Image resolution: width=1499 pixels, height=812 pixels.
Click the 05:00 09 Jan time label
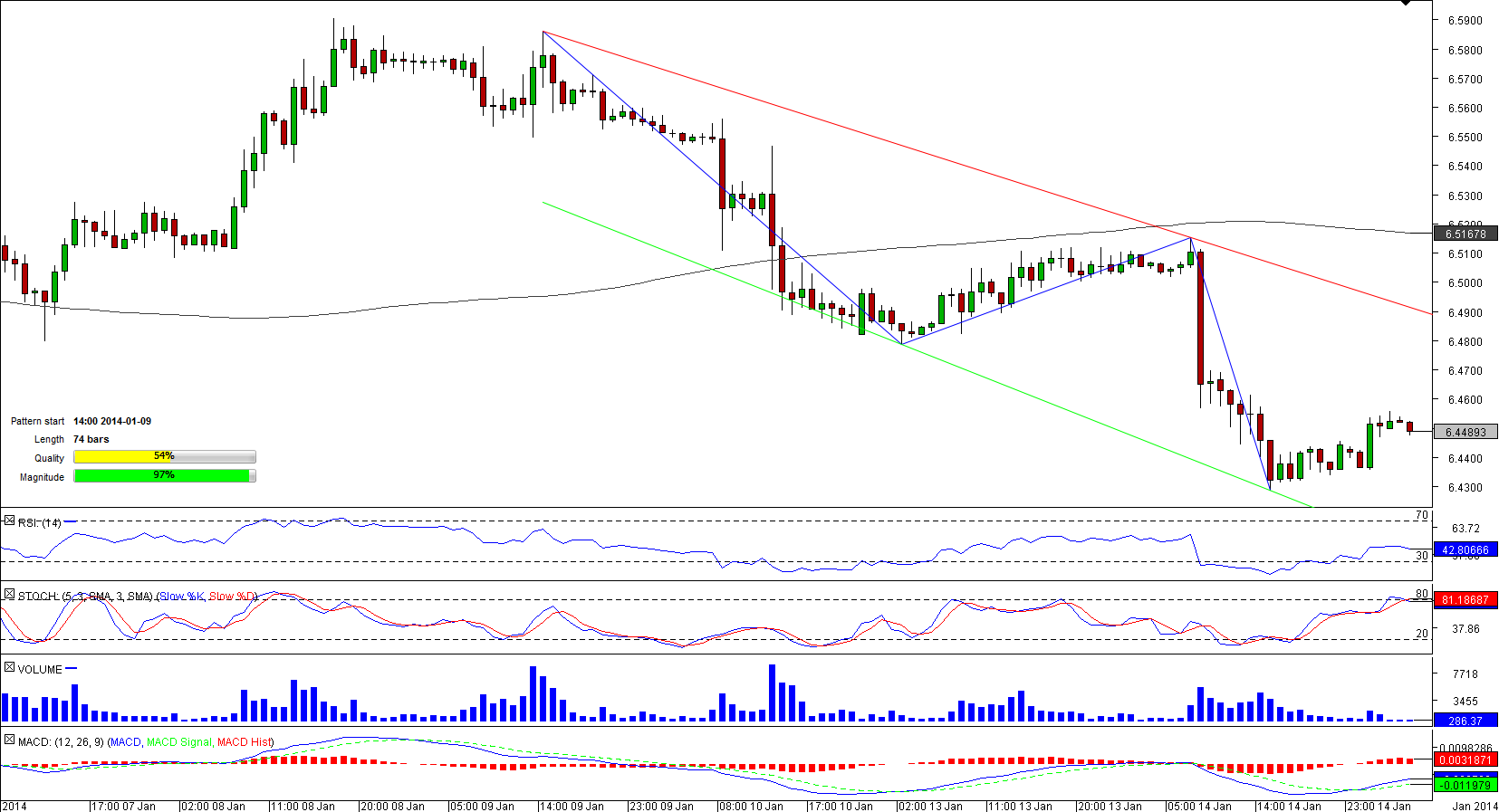click(x=483, y=807)
